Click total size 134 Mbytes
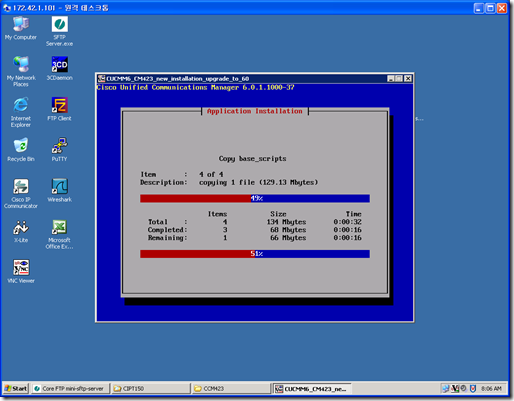This screenshot has height=401, width=514. tap(286, 222)
